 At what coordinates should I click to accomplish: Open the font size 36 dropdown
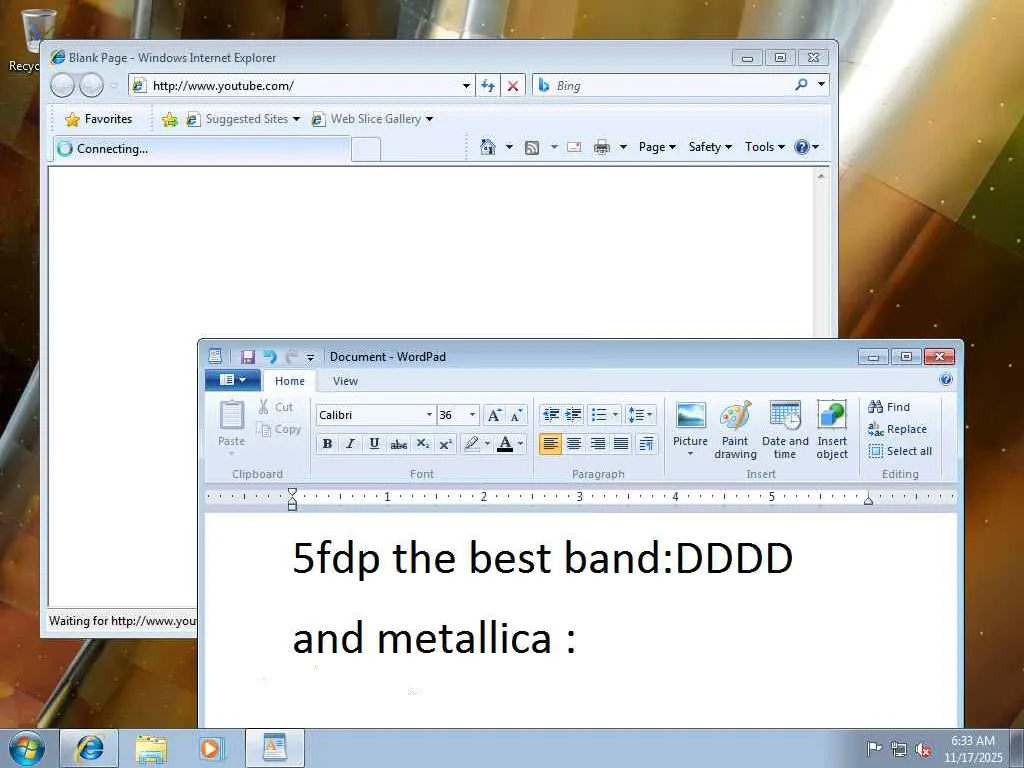pos(472,415)
